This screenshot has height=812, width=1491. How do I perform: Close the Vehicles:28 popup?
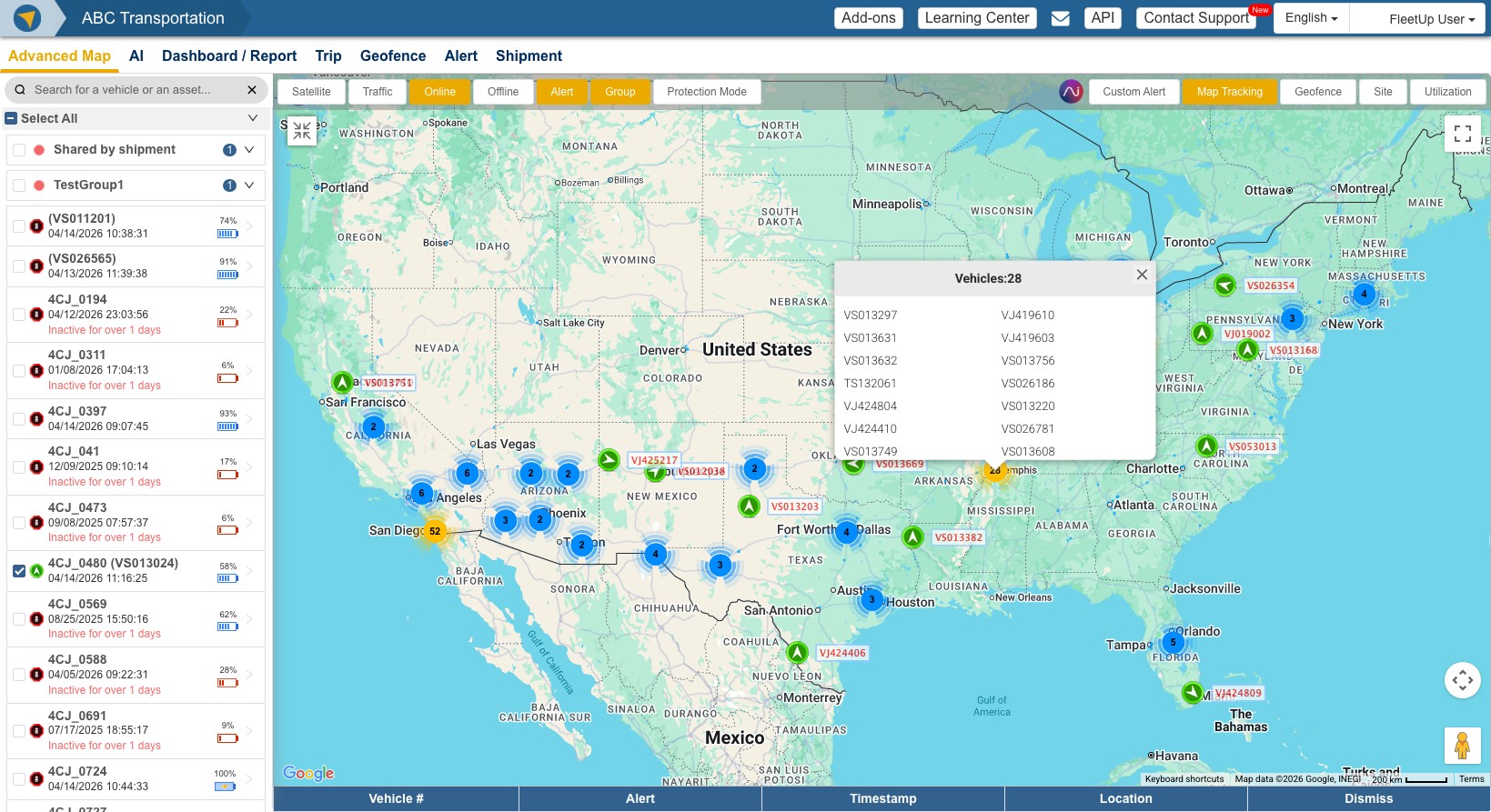[1142, 275]
